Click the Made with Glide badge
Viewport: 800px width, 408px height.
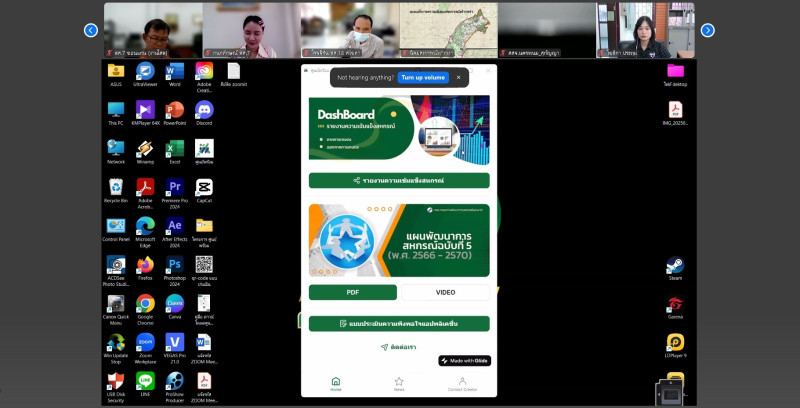pos(464,361)
